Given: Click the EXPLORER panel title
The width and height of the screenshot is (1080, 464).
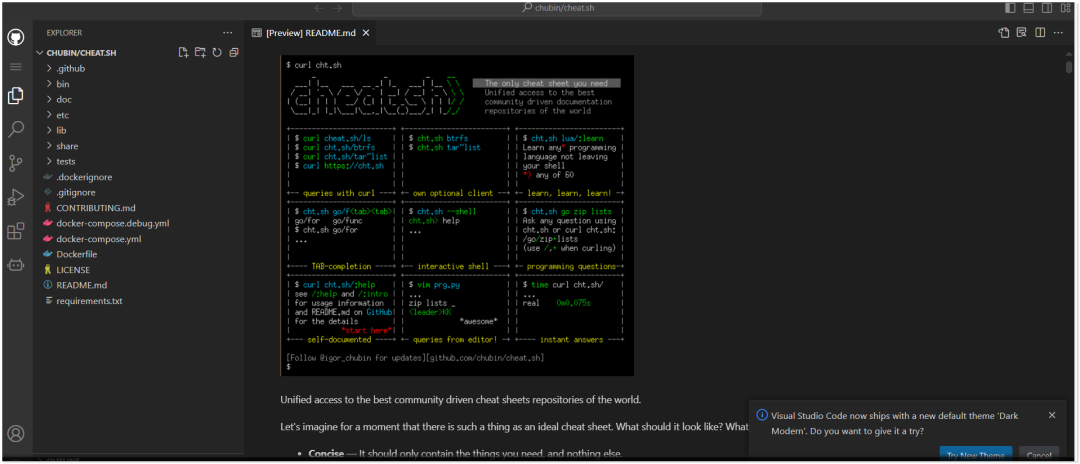Looking at the screenshot, I should tap(64, 32).
